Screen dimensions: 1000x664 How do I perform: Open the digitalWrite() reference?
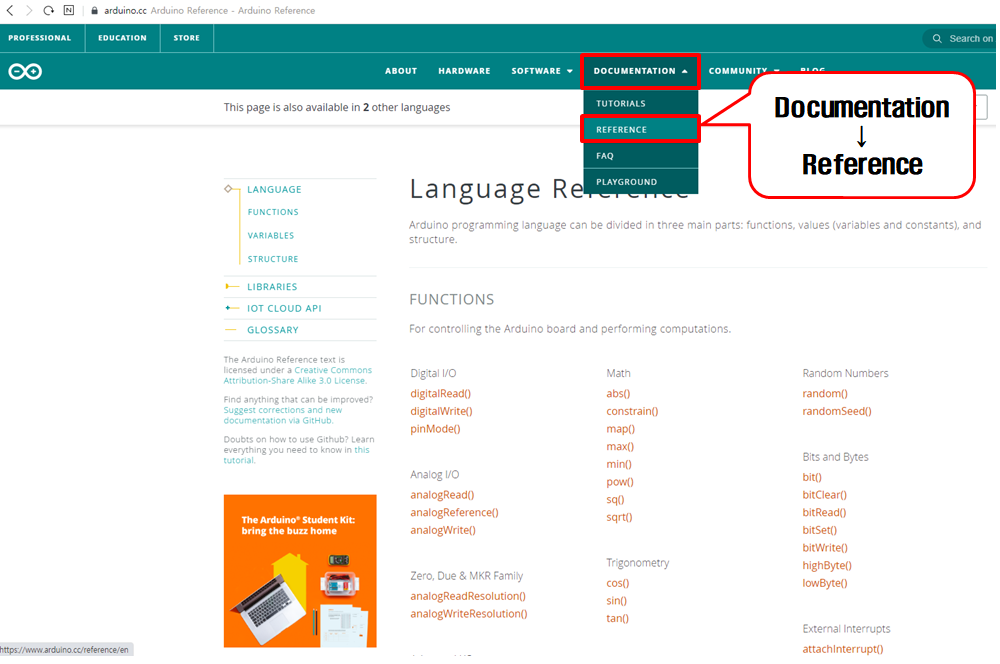pos(441,411)
